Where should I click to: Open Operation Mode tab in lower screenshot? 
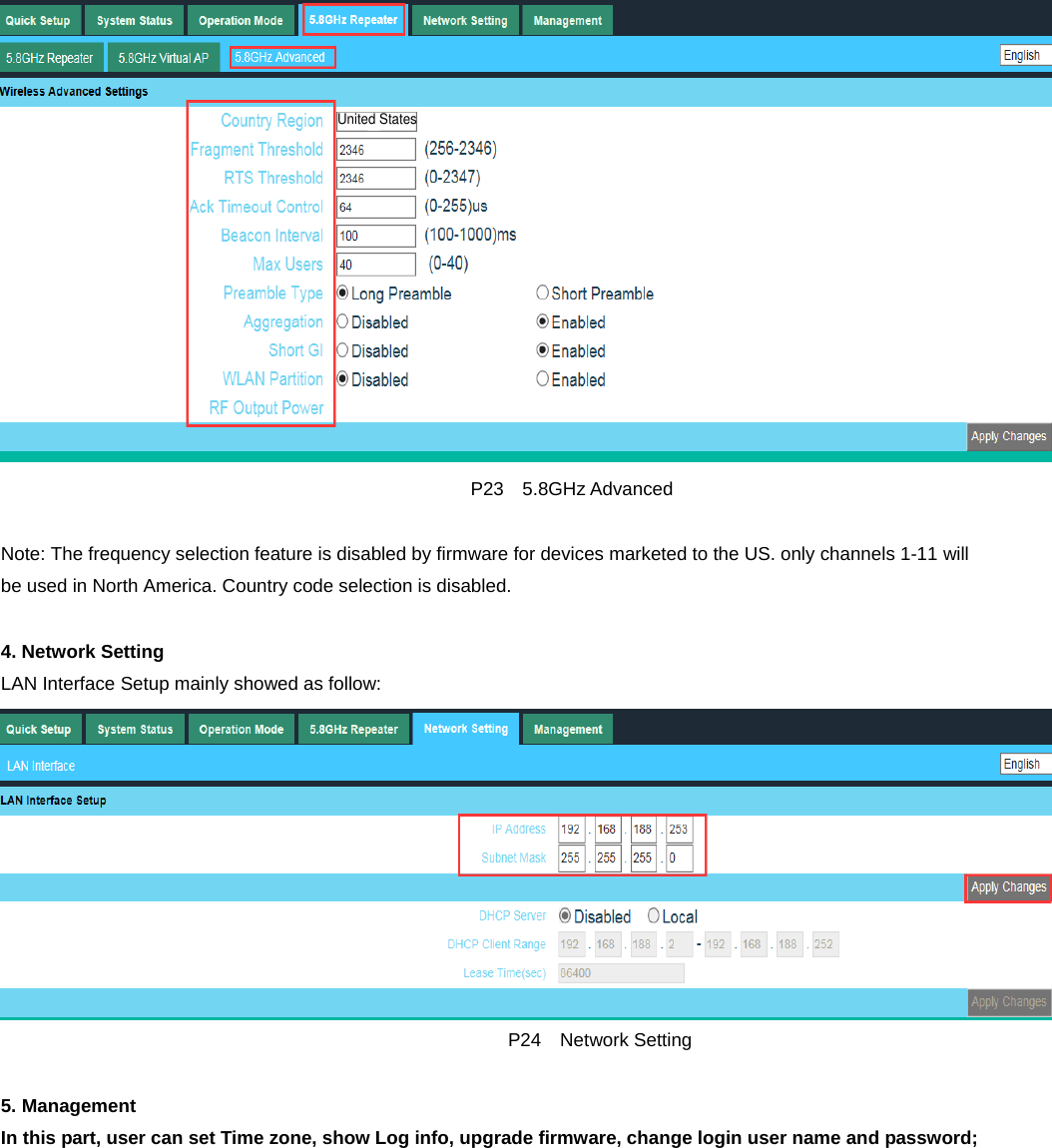241,729
